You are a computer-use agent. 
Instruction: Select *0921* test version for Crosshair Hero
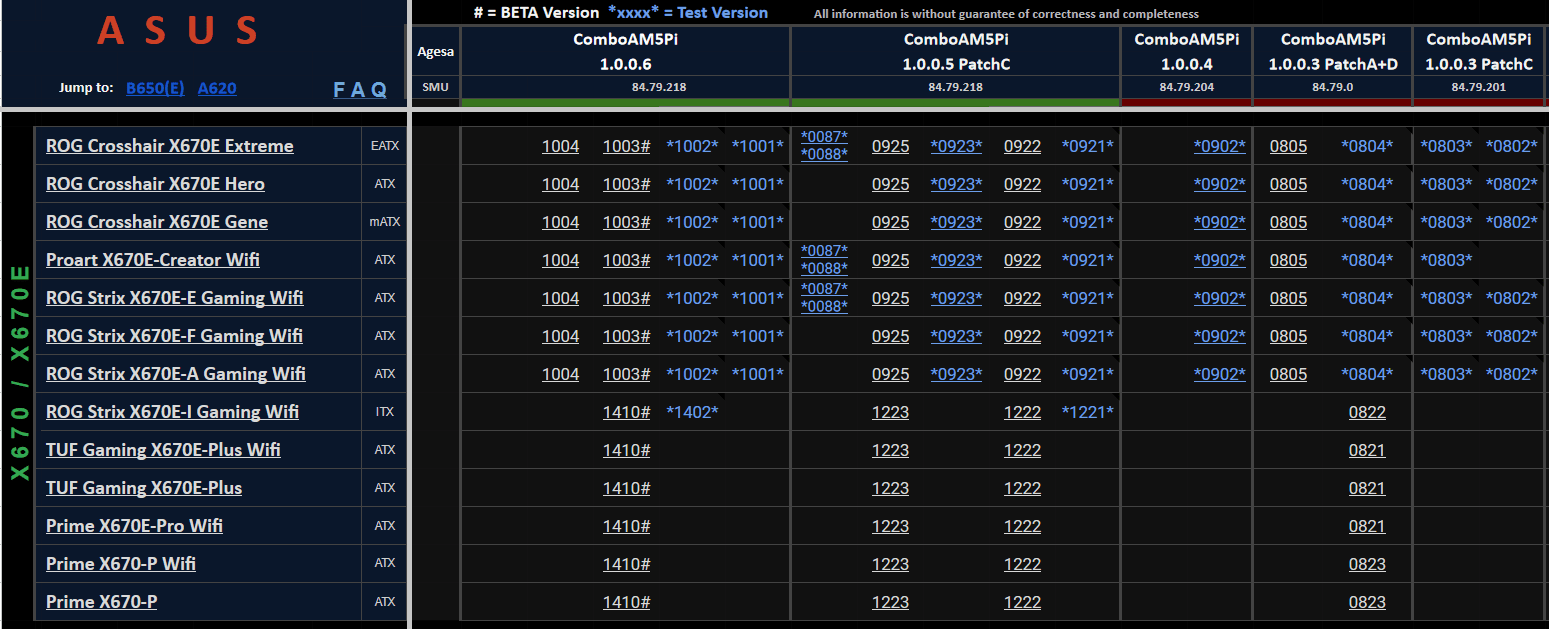(x=1088, y=184)
